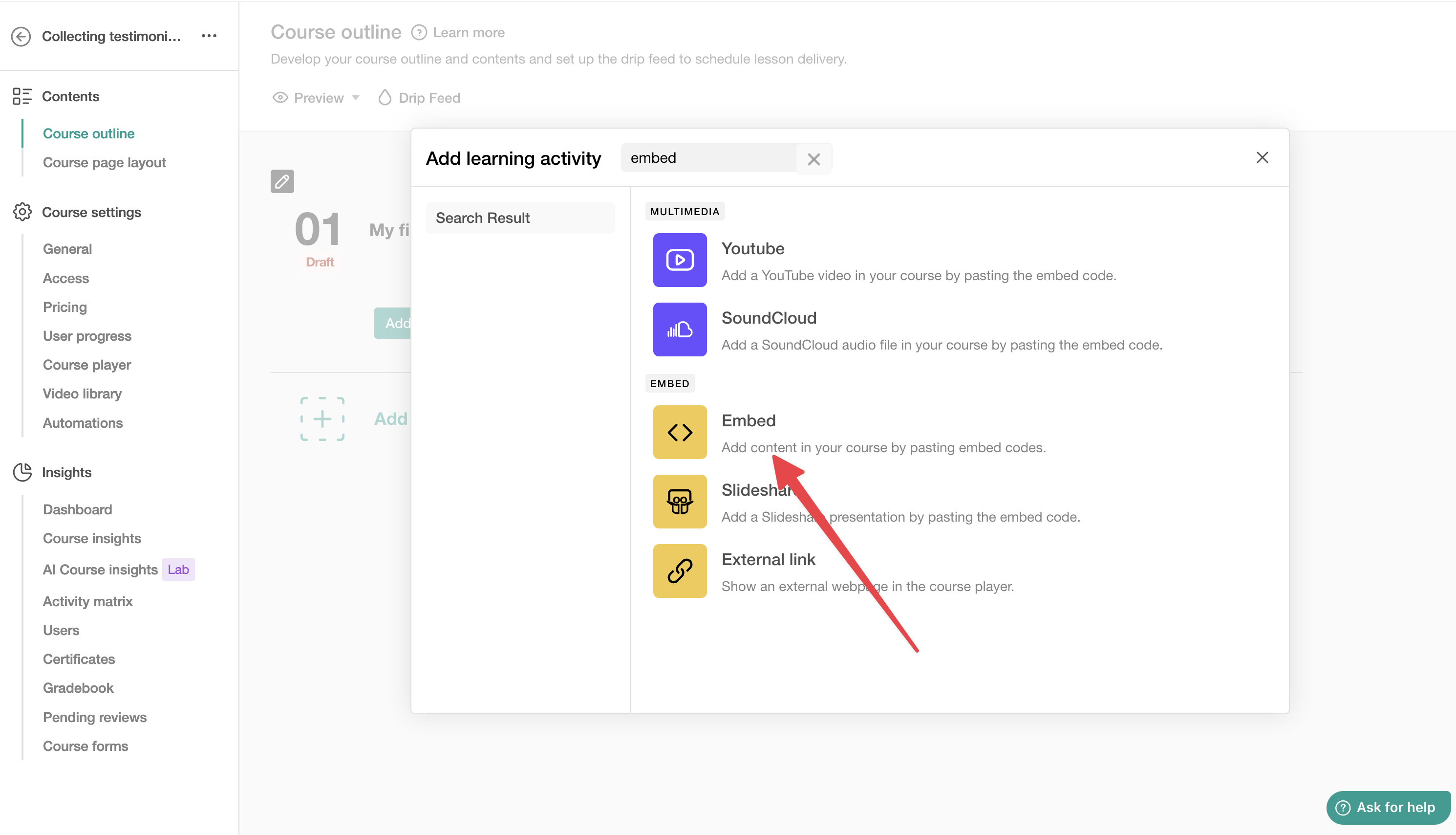Click the green Add button under section 01
Viewport: 1456px width, 835px height.
click(392, 323)
